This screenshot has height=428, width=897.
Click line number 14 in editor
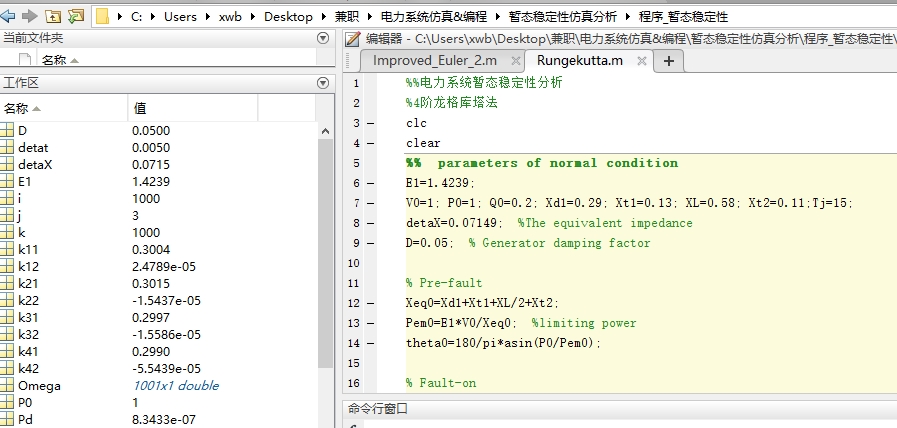[356, 343]
